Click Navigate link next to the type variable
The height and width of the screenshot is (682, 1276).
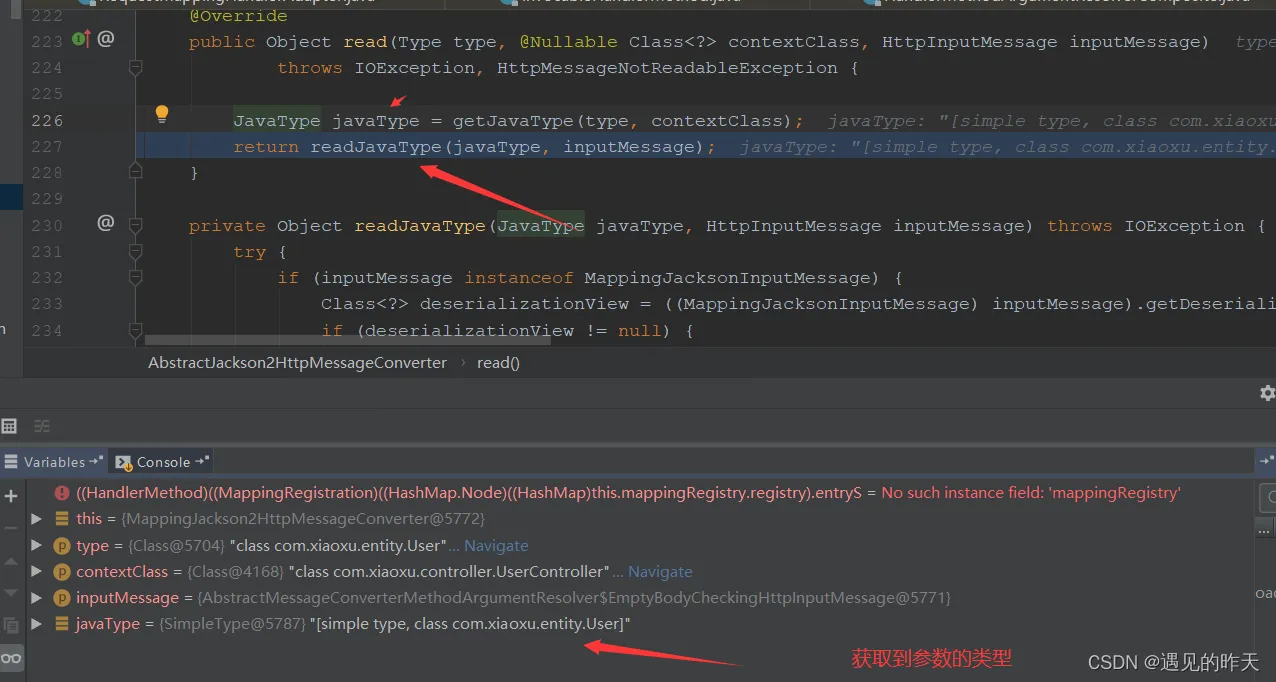[496, 546]
